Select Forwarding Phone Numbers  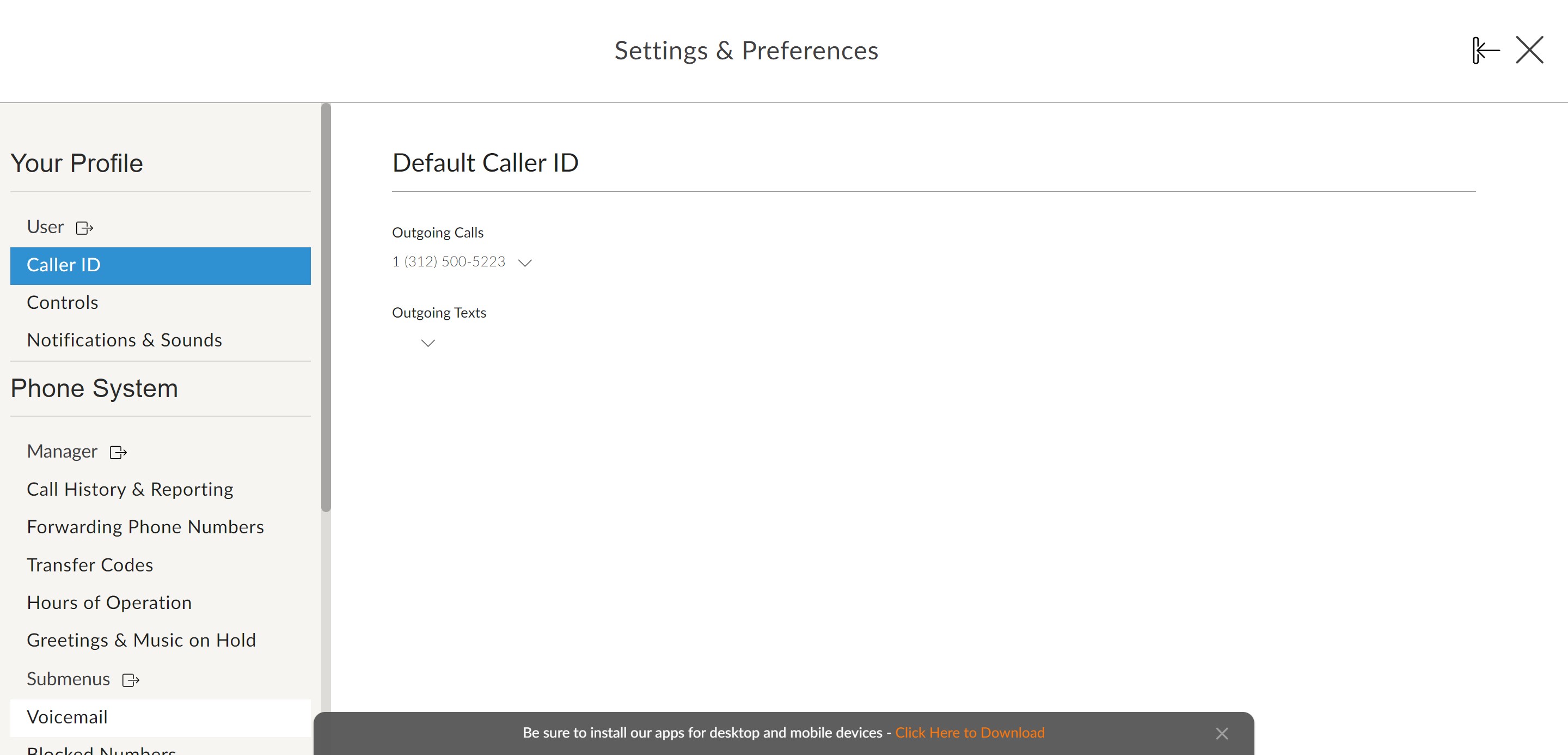coord(145,527)
